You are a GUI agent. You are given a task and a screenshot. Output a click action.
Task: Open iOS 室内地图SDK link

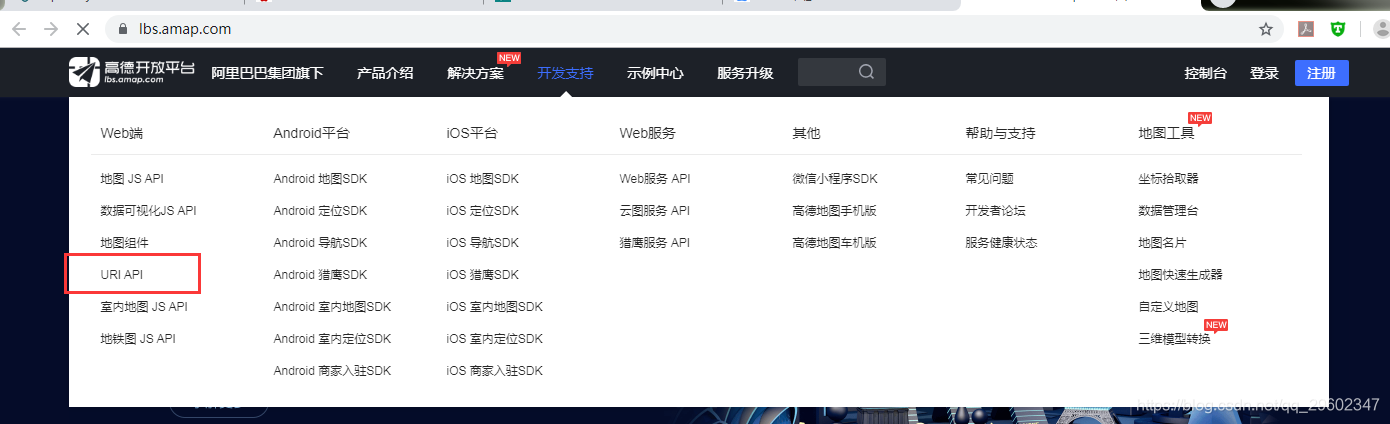[495, 307]
